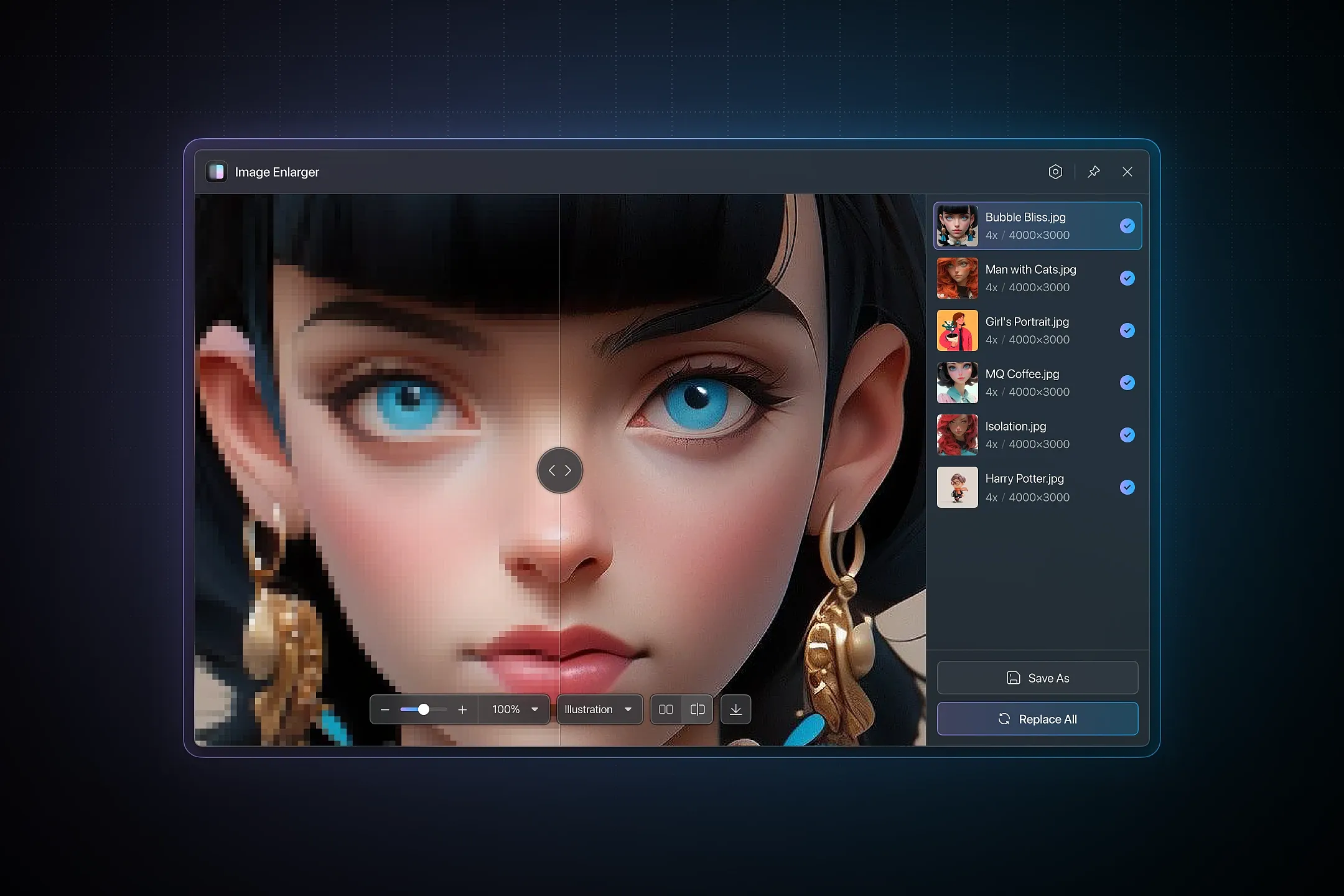Switch to side-by-side compare view
This screenshot has height=896, width=1344.
[666, 709]
